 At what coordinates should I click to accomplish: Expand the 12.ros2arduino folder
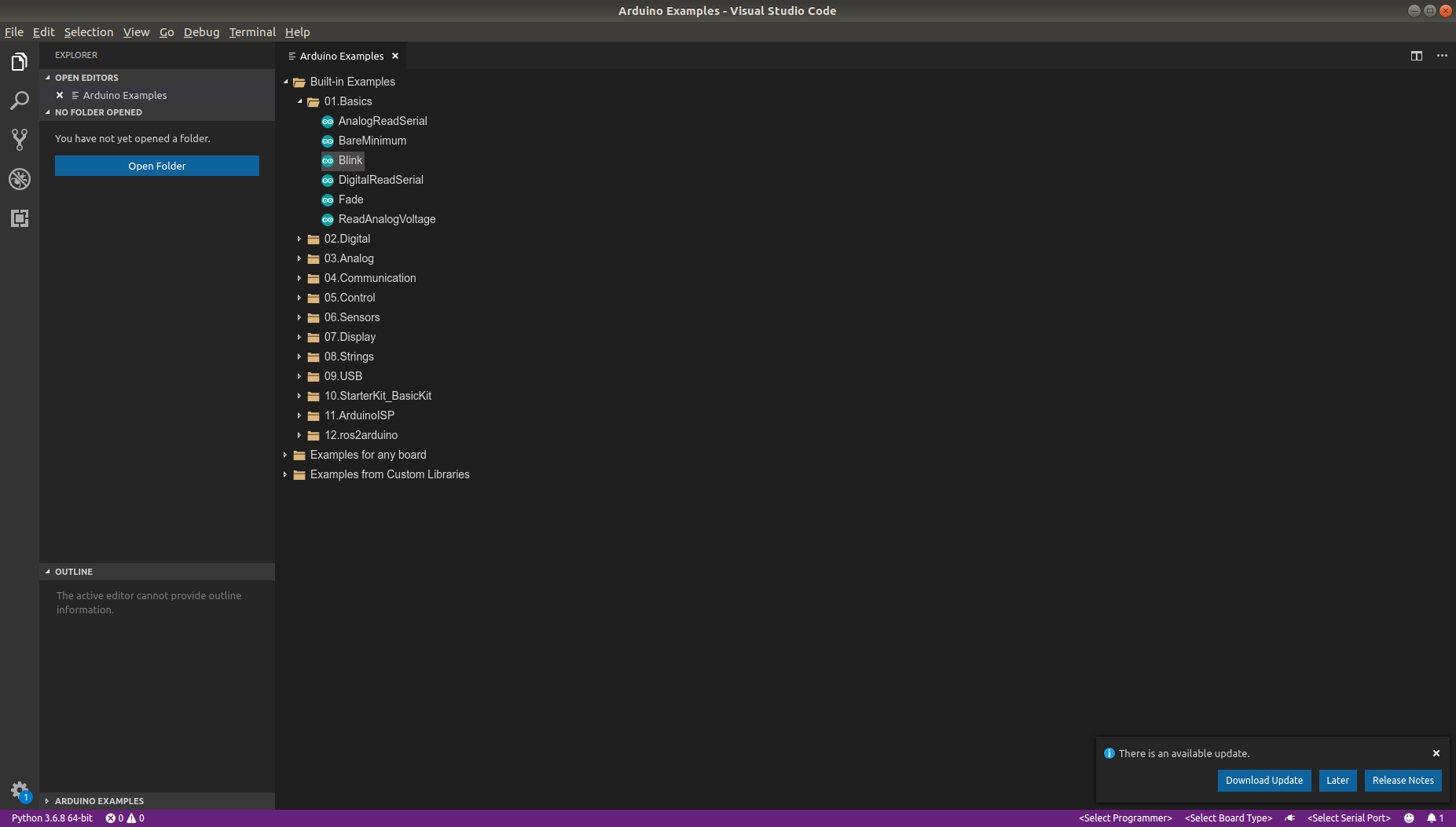point(299,435)
